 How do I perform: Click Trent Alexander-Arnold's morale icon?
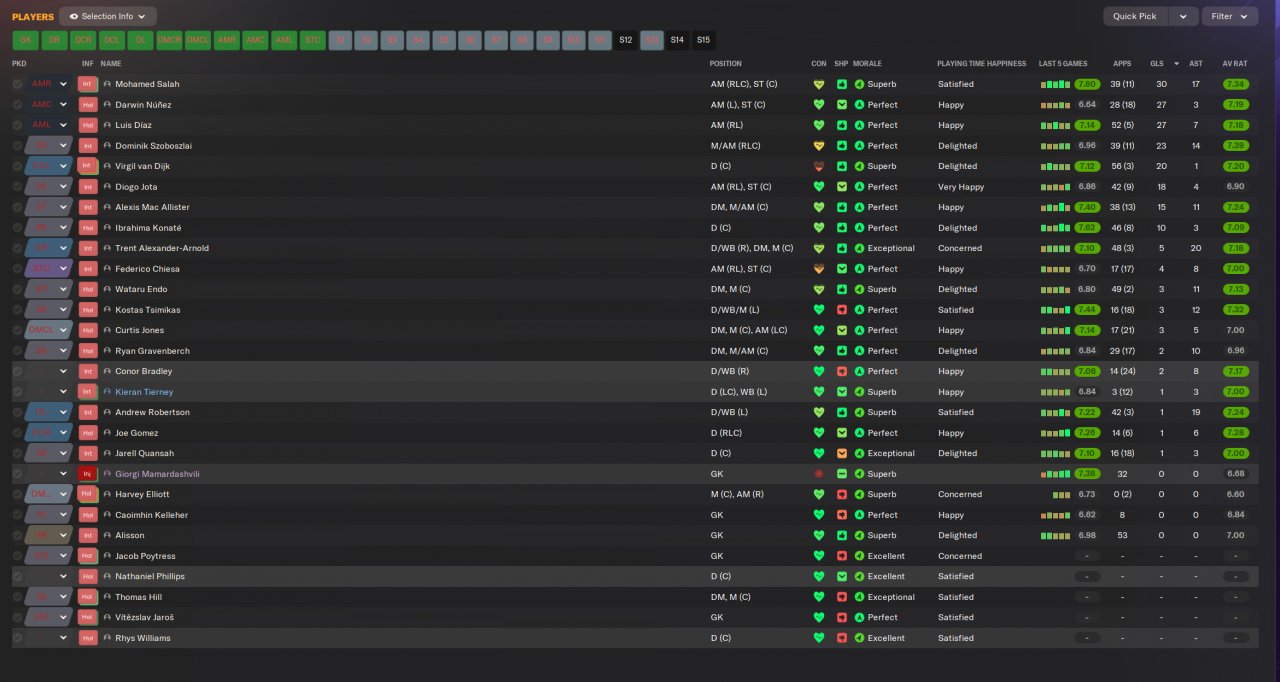pos(859,248)
